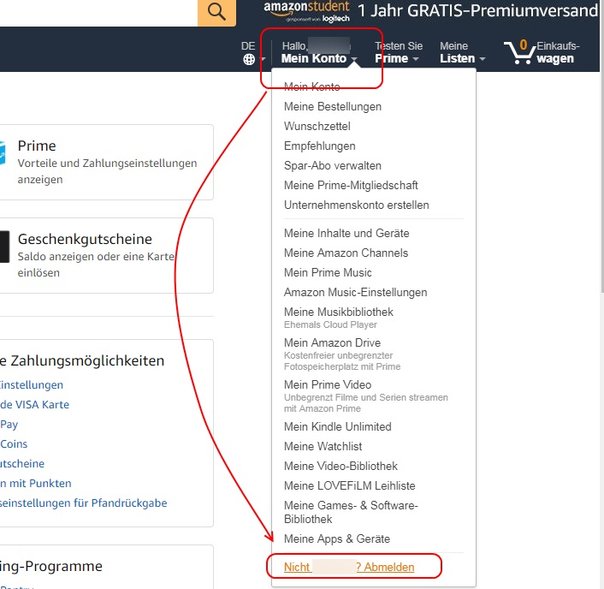Select Meine Apps & Geräte
Screen dimensions: 604x589
click(337, 539)
